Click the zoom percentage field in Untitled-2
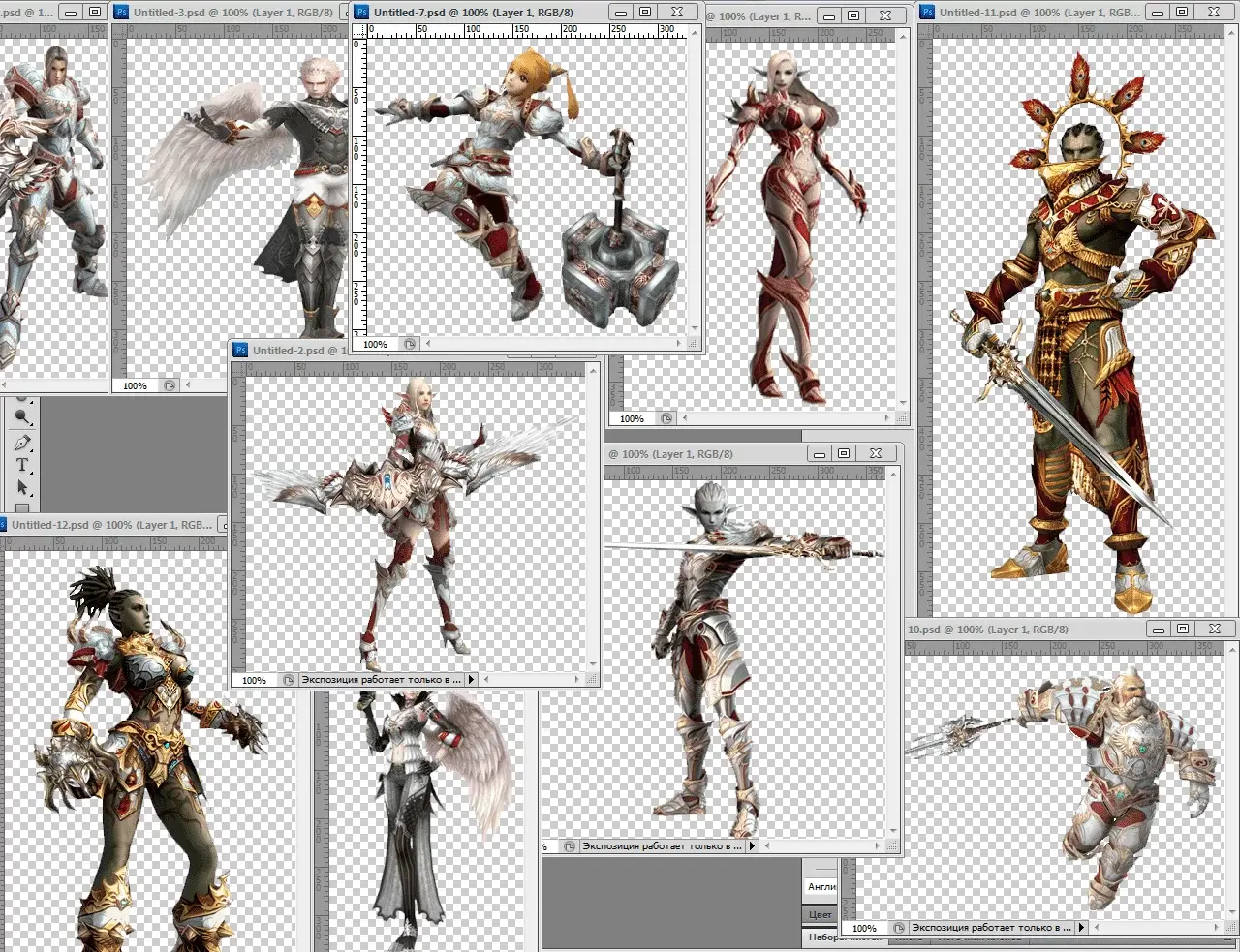 coord(256,680)
